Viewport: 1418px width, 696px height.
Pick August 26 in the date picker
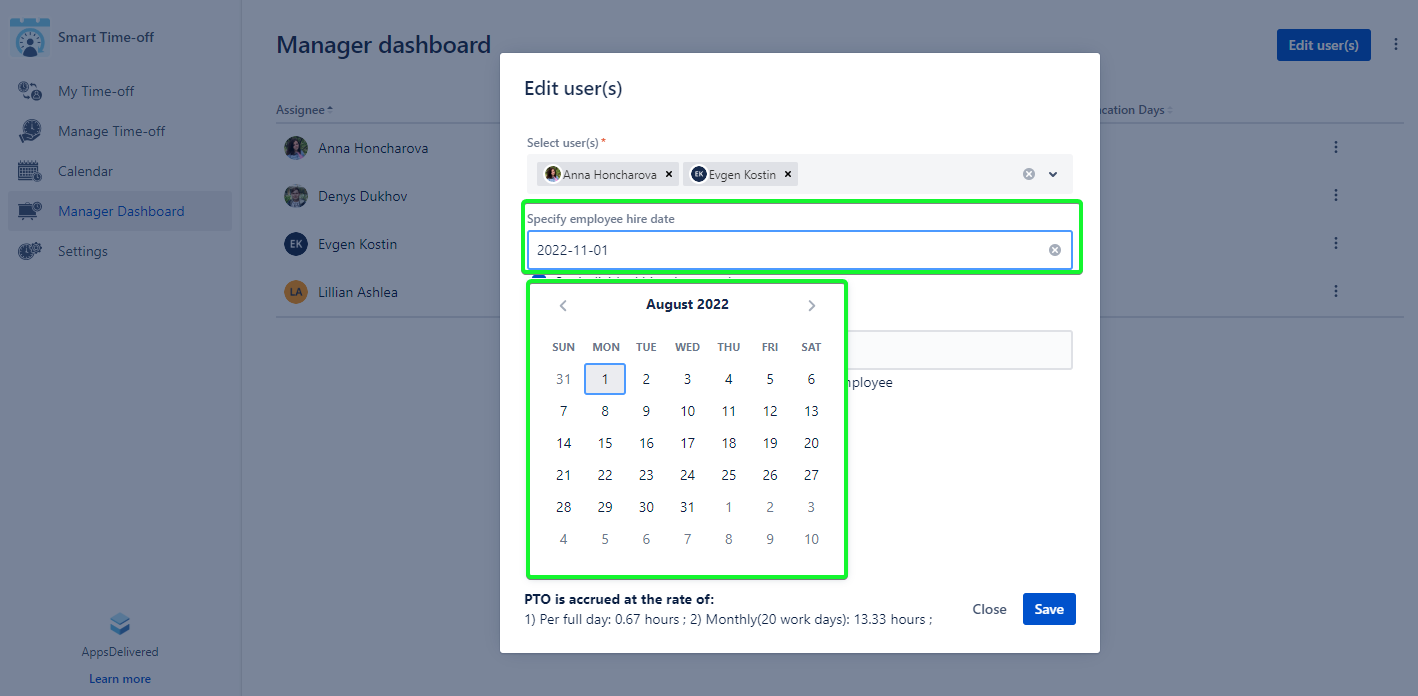click(x=770, y=475)
